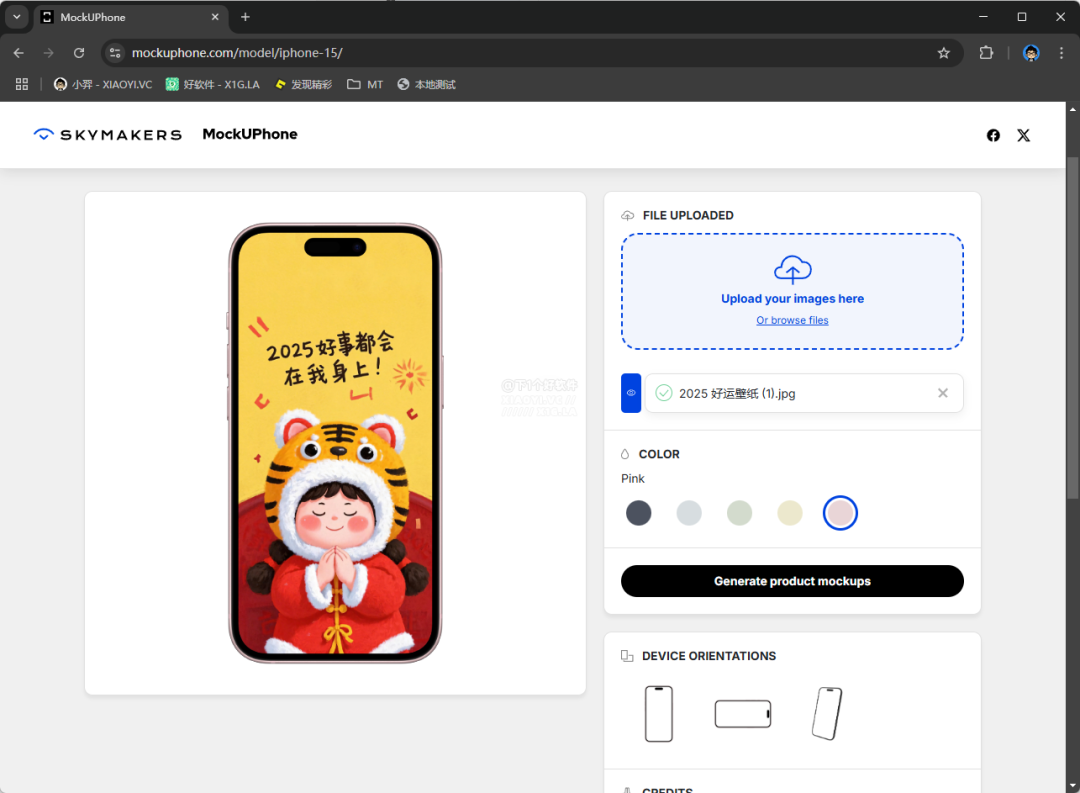
Task: Select landscape device orientation
Action: [742, 714]
